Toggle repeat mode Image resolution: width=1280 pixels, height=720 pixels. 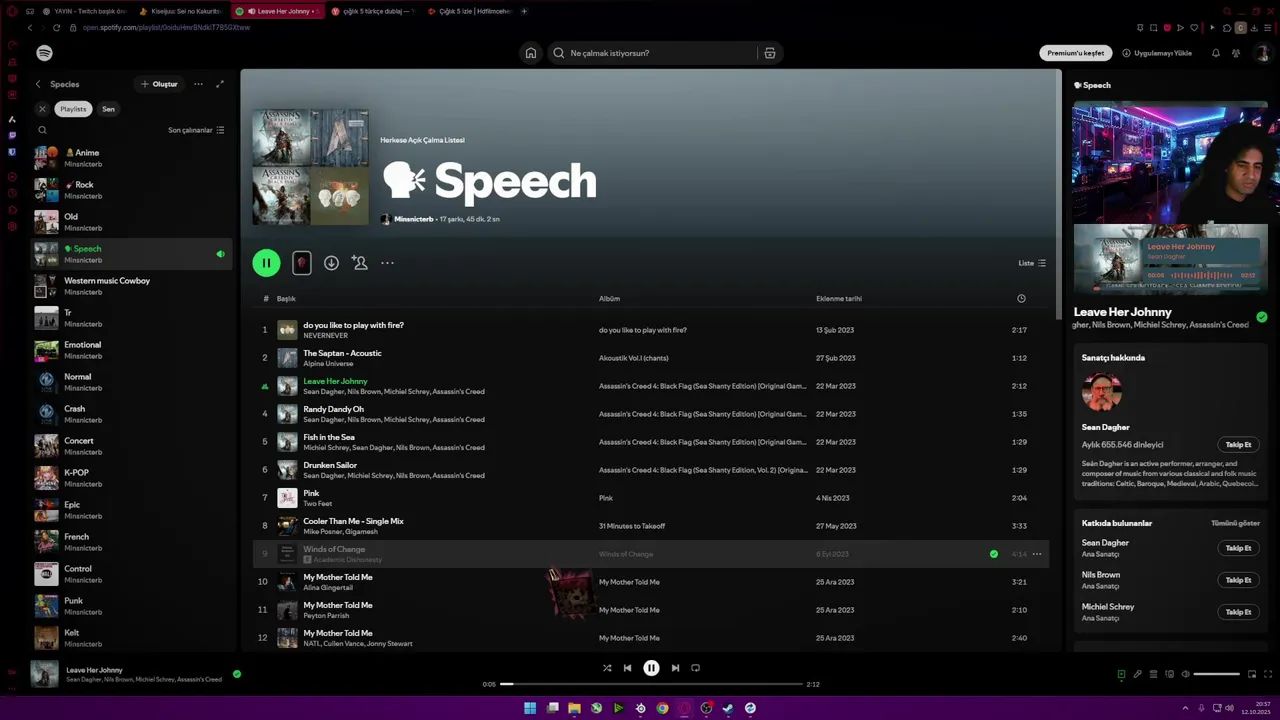tap(696, 668)
